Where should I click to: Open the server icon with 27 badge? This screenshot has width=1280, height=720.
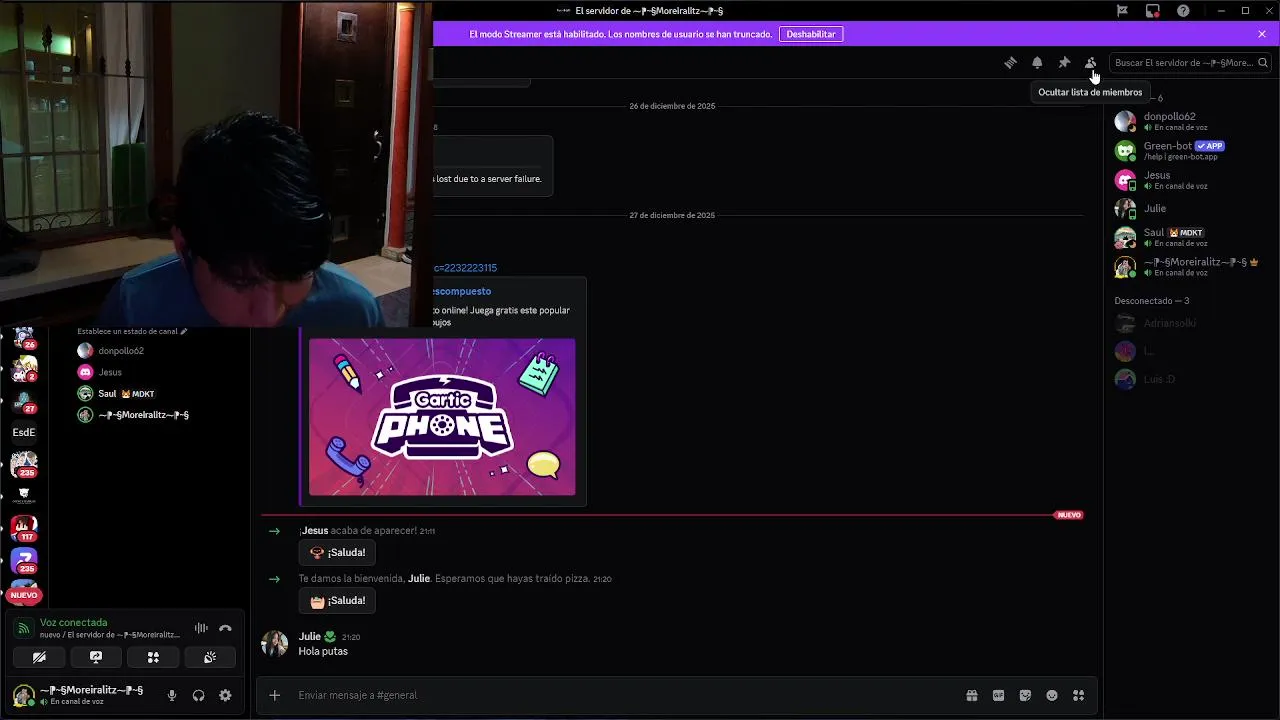[24, 400]
